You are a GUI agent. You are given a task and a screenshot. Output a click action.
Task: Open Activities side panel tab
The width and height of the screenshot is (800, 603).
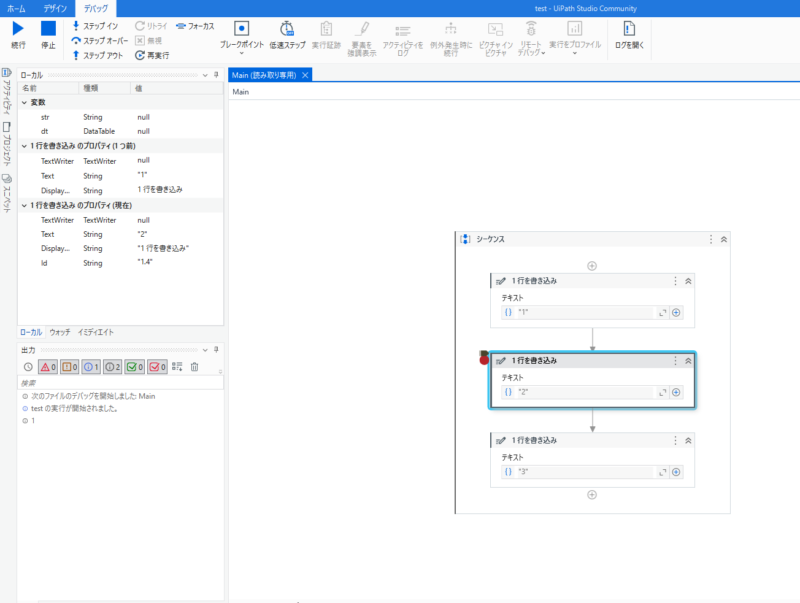coord(7,90)
